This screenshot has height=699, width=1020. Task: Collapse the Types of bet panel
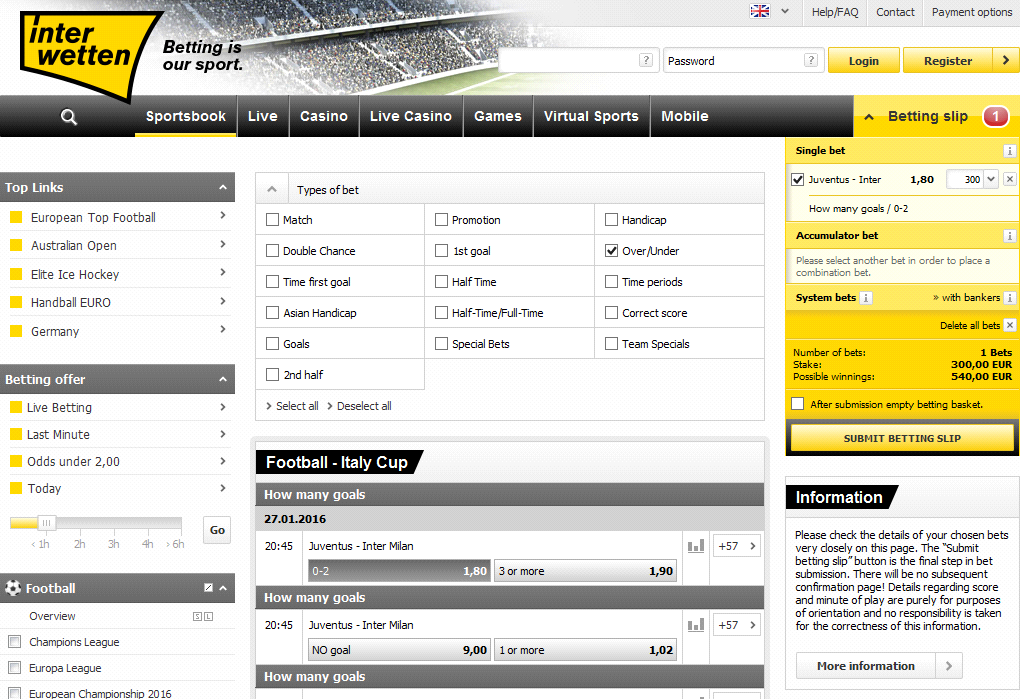click(x=272, y=189)
